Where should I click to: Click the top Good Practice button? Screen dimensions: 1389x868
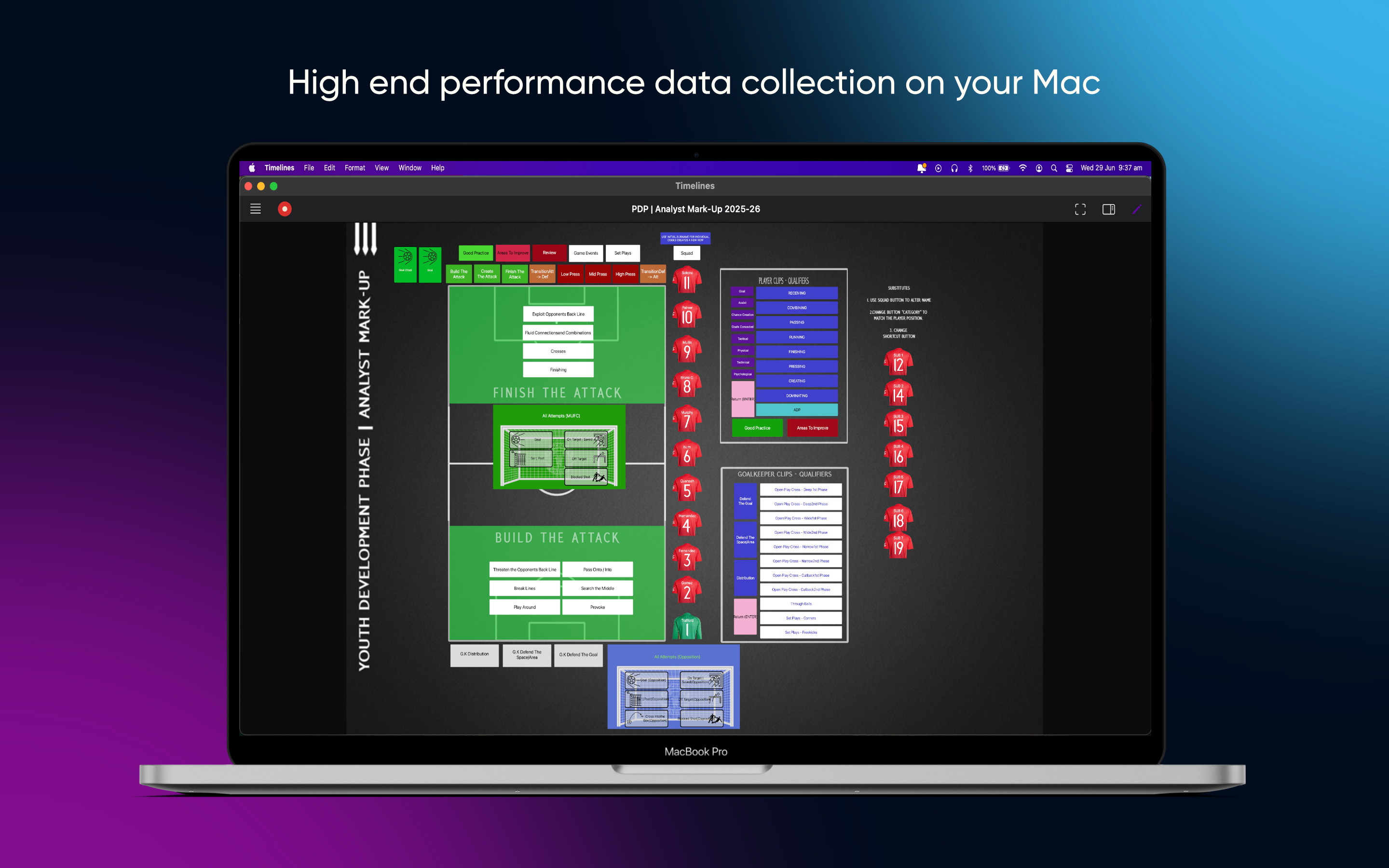point(476,253)
